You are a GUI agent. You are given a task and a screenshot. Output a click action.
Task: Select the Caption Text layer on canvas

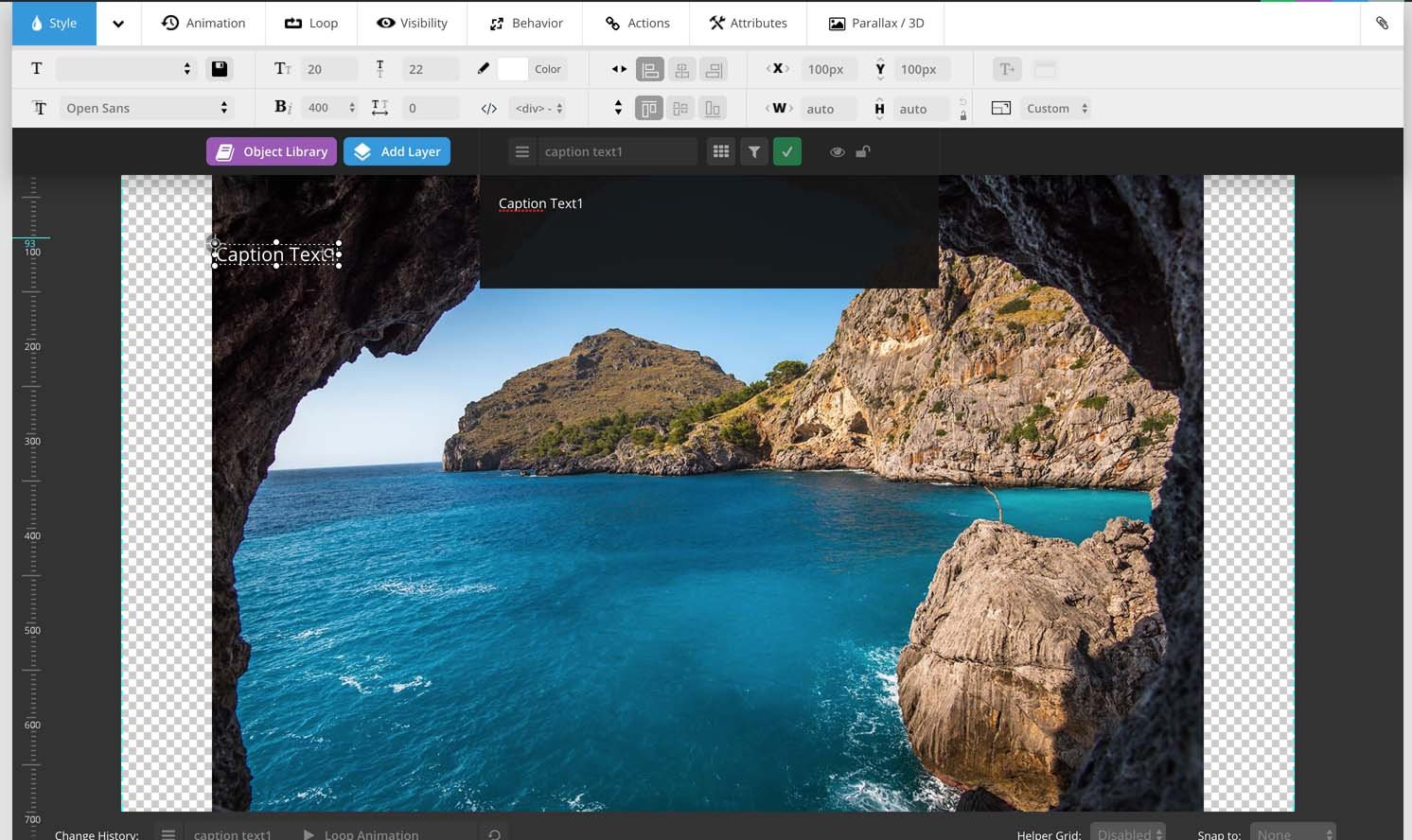tap(276, 254)
